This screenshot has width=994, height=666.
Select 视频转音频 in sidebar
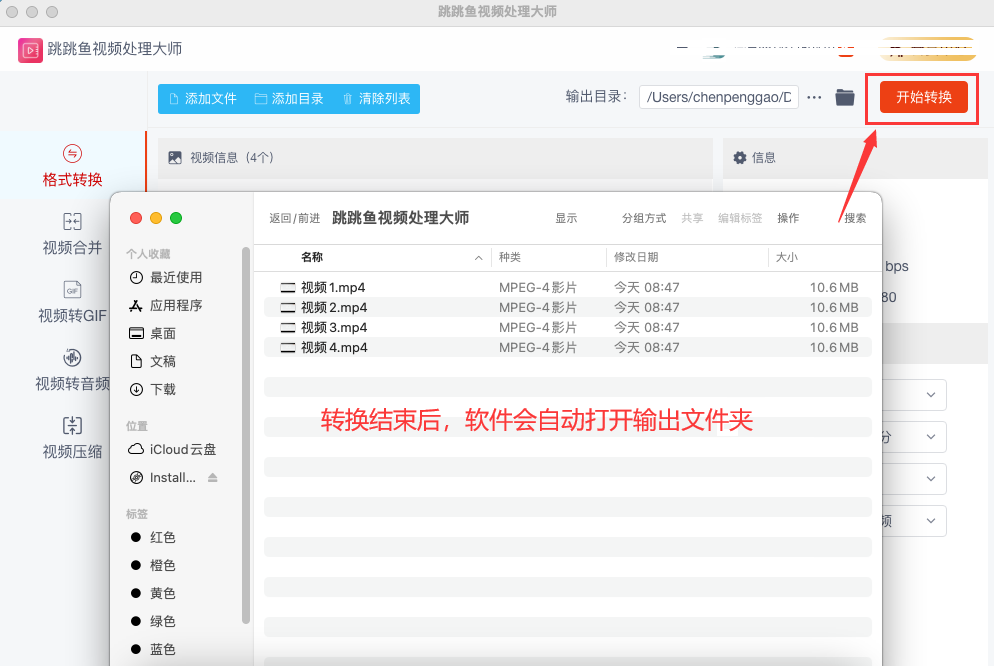click(72, 369)
